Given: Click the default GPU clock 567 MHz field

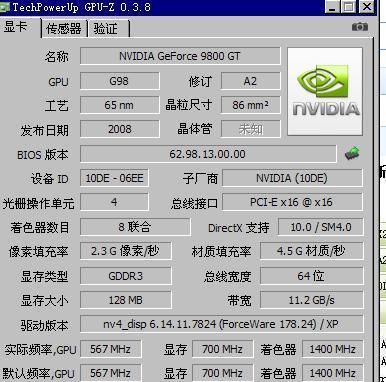Looking at the screenshot, I should [x=111, y=373].
